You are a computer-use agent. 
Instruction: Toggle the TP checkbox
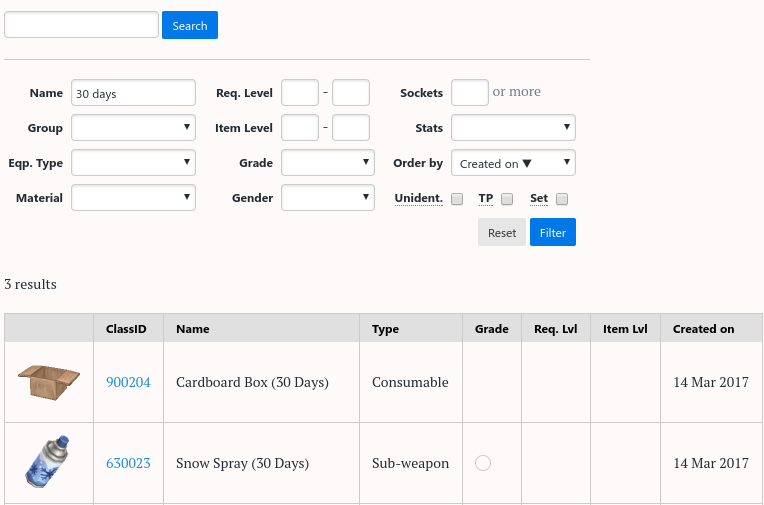(507, 199)
